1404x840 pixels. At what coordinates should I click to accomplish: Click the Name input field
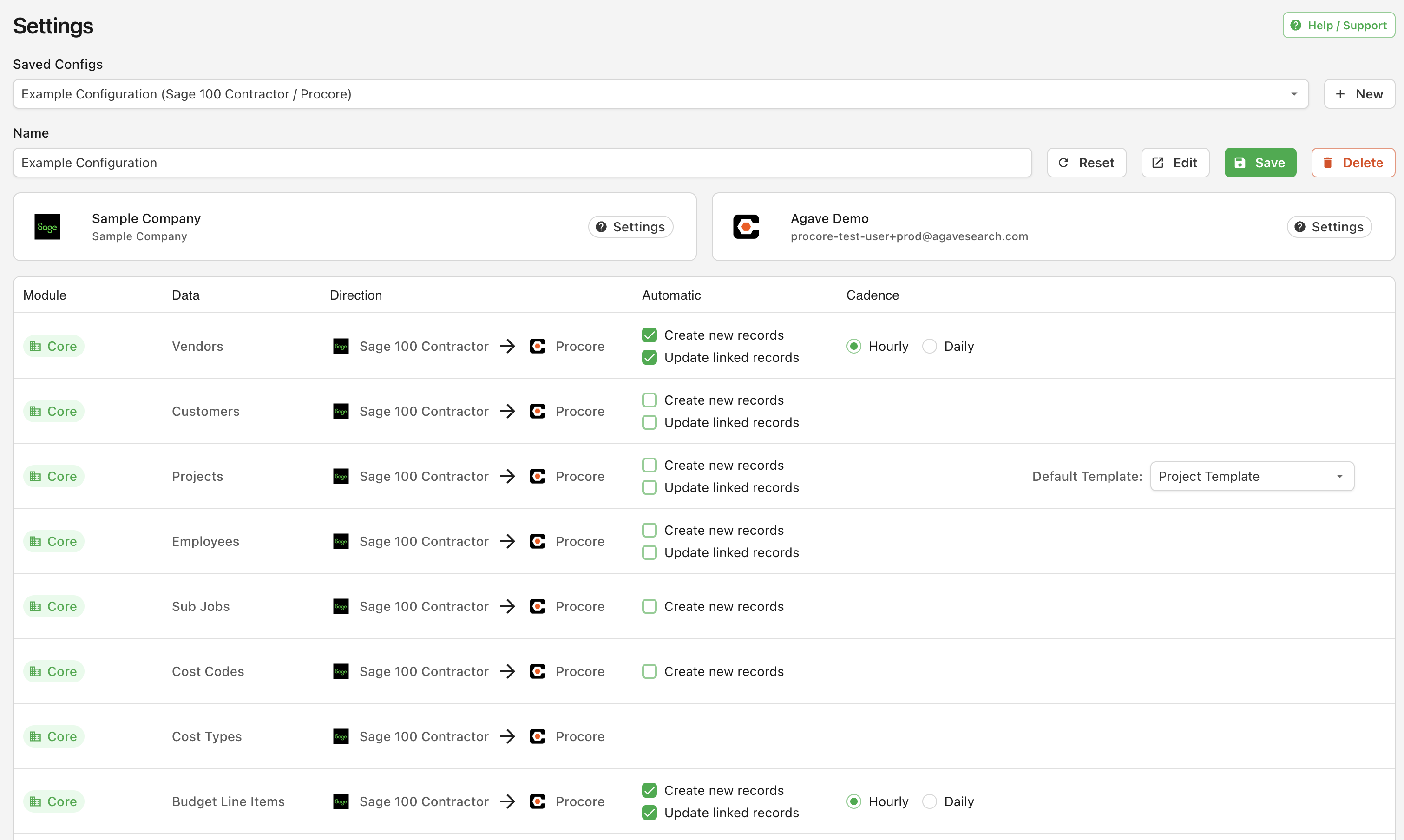(522, 163)
